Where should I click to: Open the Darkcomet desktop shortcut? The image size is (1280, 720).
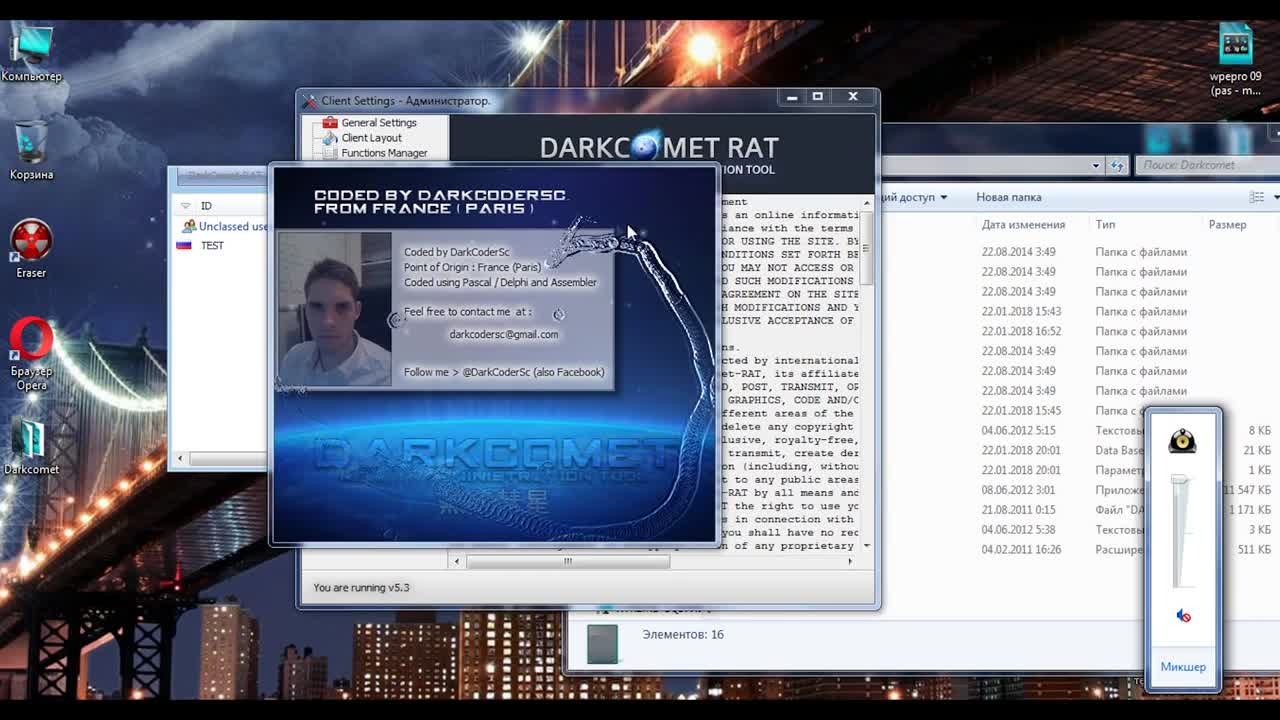pyautogui.click(x=31, y=446)
